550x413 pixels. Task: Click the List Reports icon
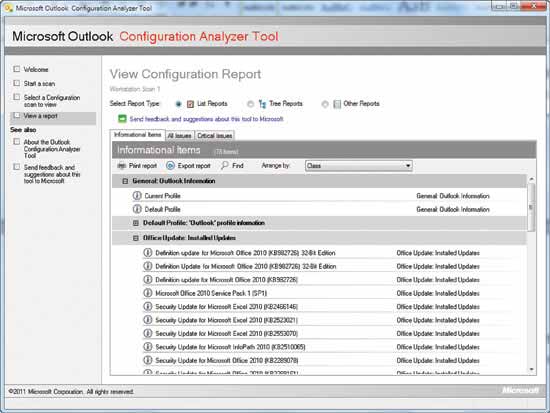click(190, 104)
